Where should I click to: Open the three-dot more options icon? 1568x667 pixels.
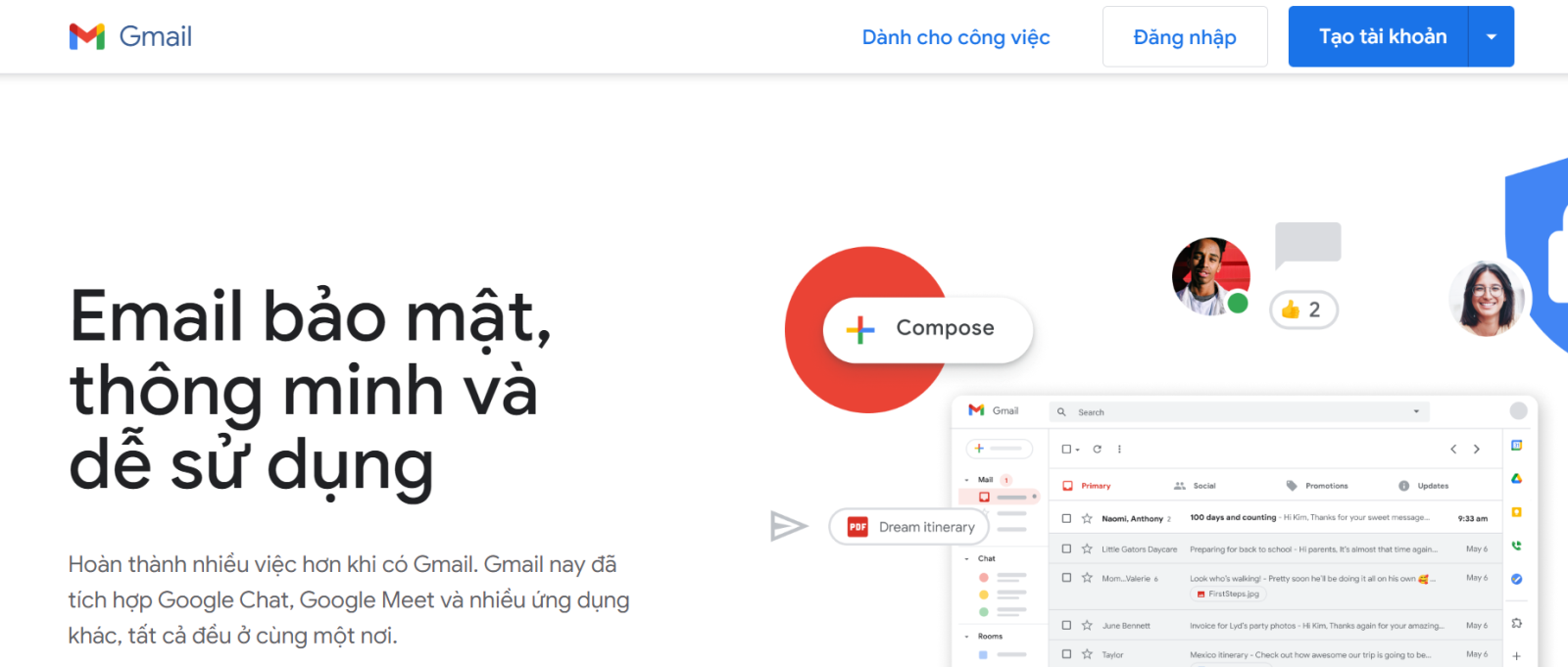tap(1119, 449)
